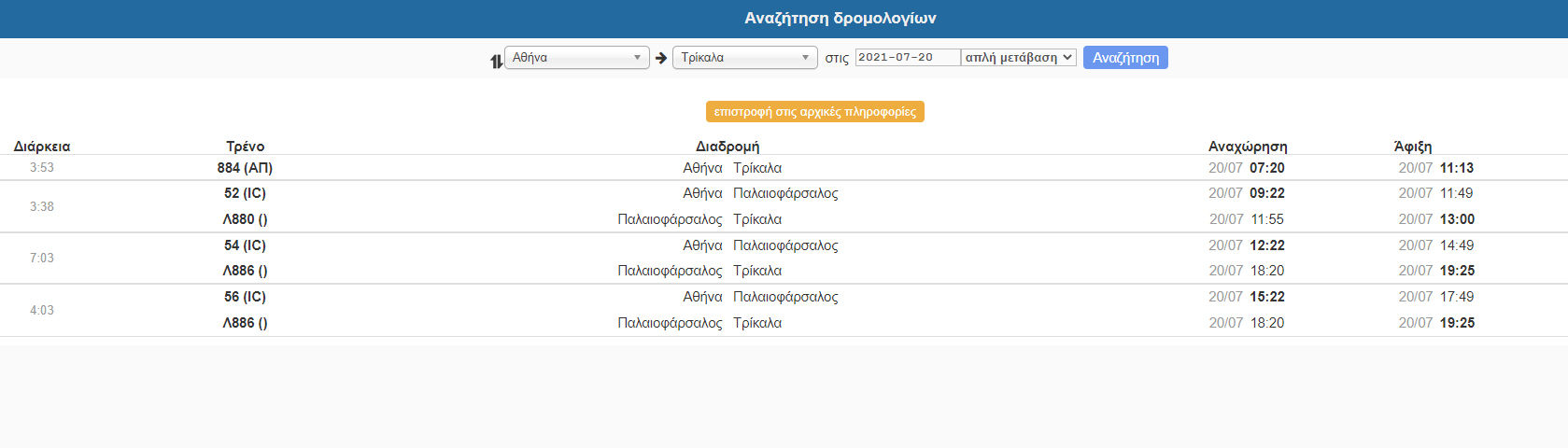This screenshot has width=1568, height=448.
Task: Click the date field showing 2021-07-20
Action: click(x=907, y=58)
